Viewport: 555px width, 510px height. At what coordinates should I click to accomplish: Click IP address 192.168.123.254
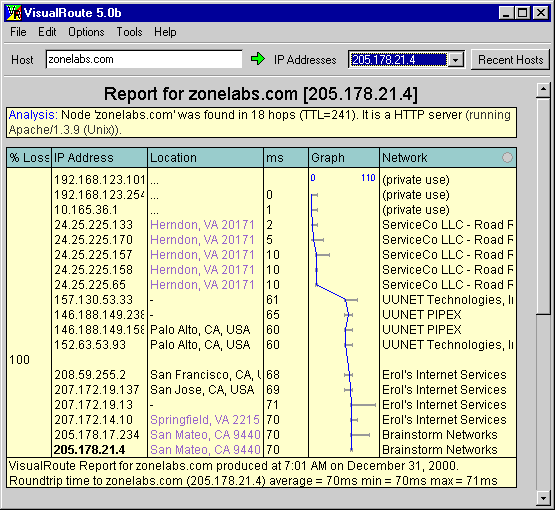[99, 195]
